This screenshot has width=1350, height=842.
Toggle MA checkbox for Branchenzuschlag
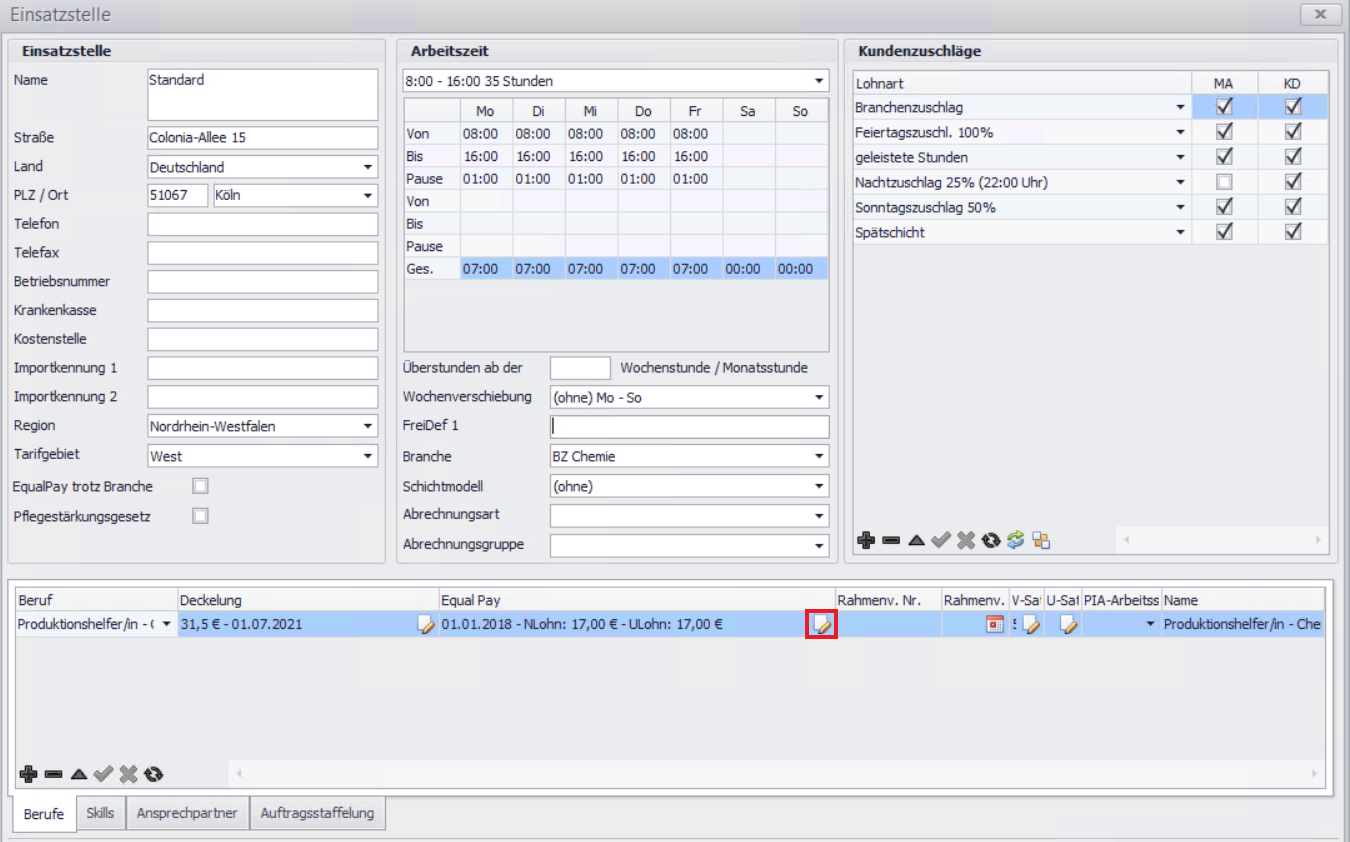(1224, 106)
